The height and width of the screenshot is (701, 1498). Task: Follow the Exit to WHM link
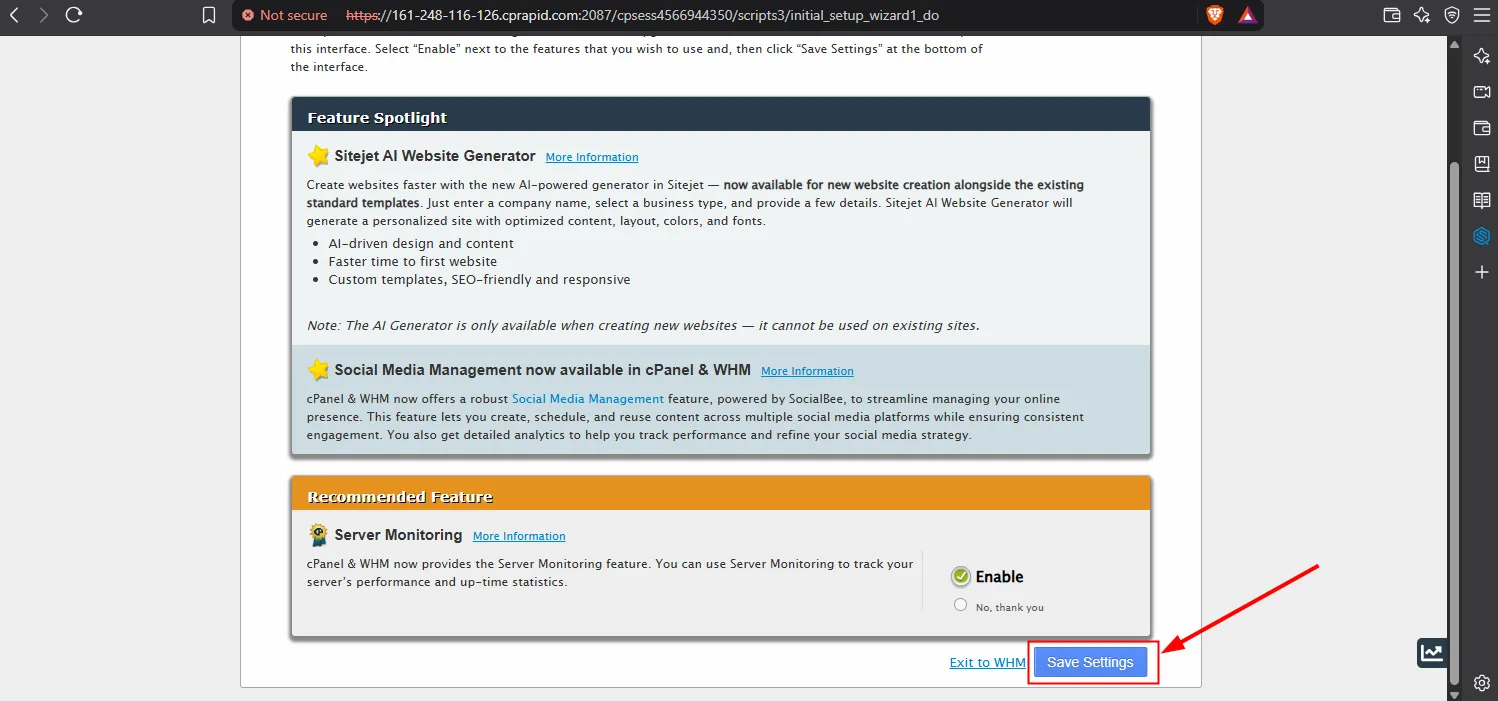pos(988,662)
